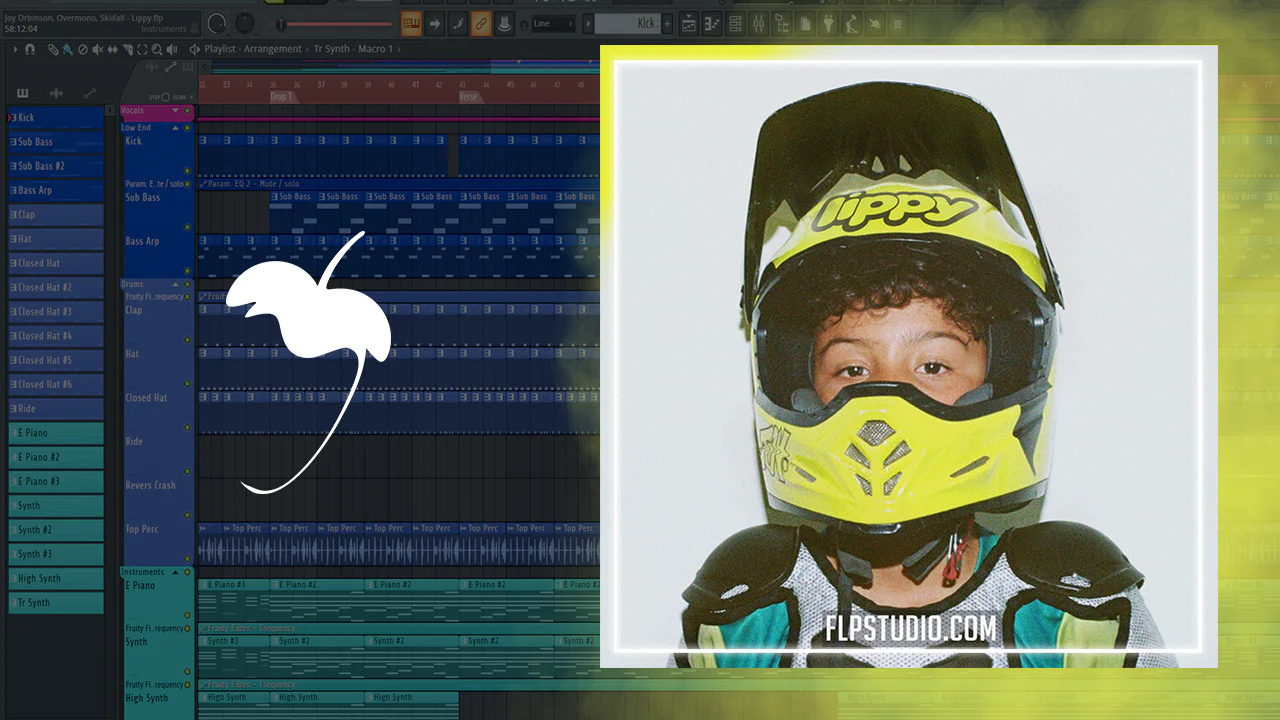
Task: Show audio clips in picker via waveform icon
Action: tap(56, 93)
